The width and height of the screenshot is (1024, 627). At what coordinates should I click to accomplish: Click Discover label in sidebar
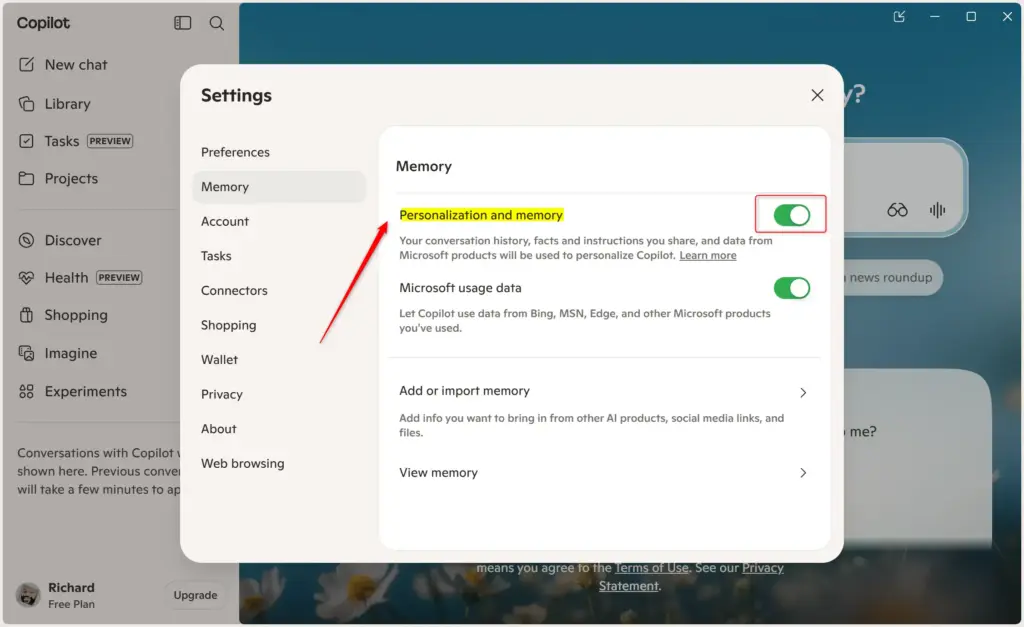coord(73,240)
